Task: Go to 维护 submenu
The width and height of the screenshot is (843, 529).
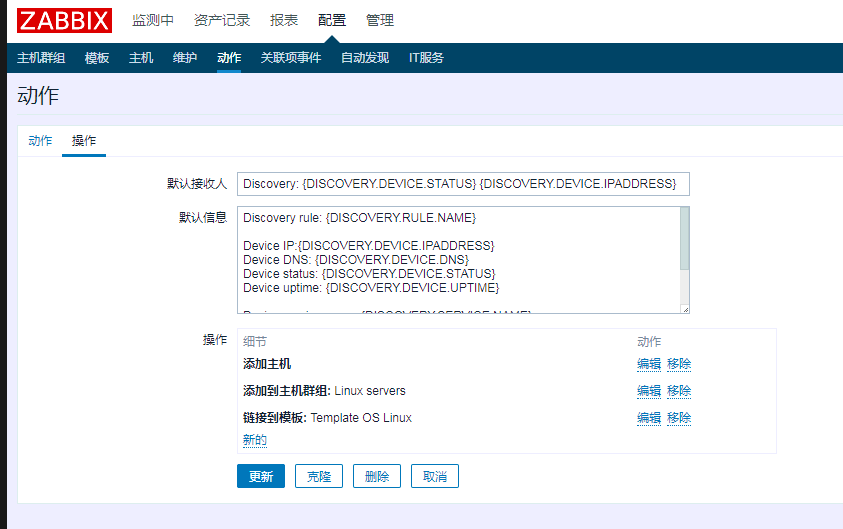Action: point(185,58)
